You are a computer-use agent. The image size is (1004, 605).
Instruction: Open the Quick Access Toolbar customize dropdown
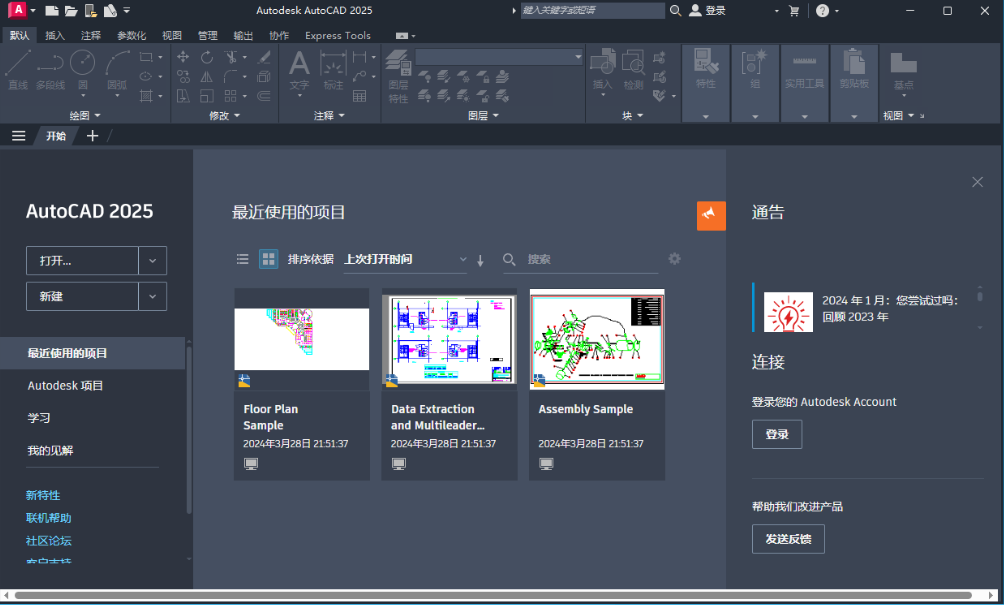click(x=127, y=10)
